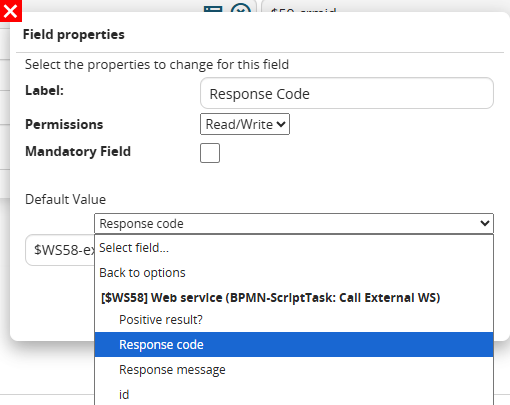
Task: Select the highlighted 'Response code' option
Action: (x=294, y=344)
